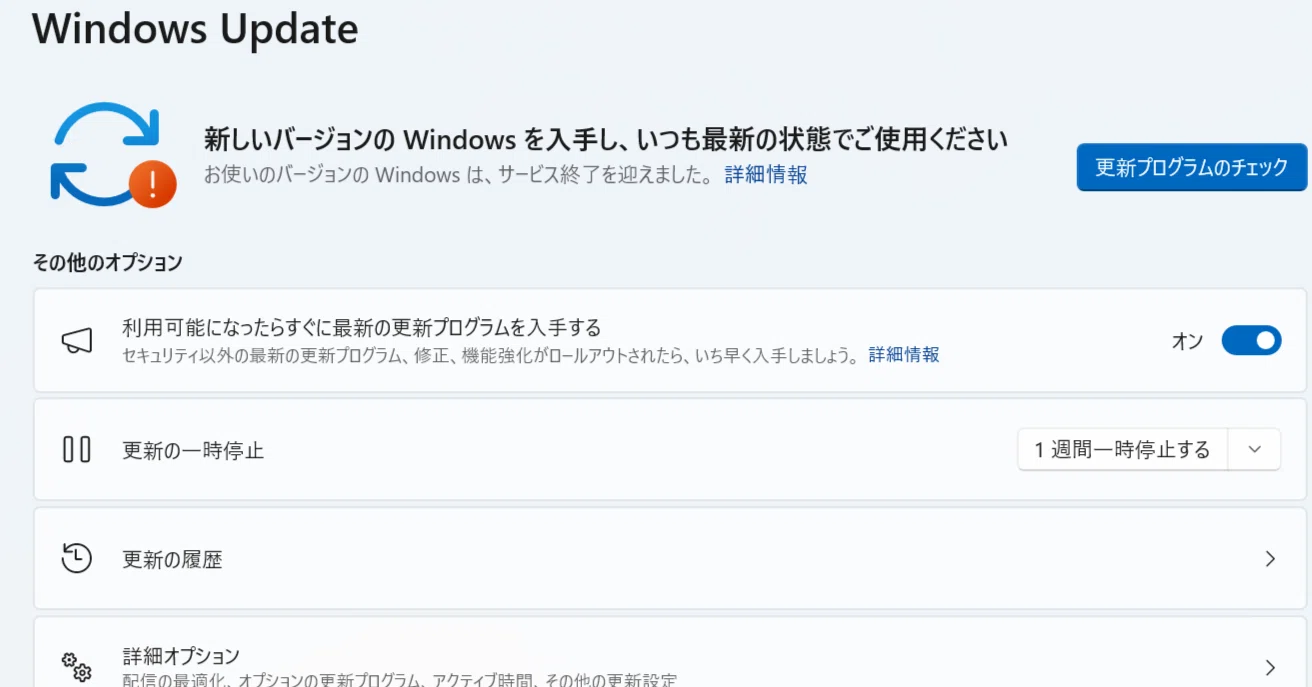The height and width of the screenshot is (687, 1312).
Task: Turn off the latest updates toggle
Action: (1251, 341)
